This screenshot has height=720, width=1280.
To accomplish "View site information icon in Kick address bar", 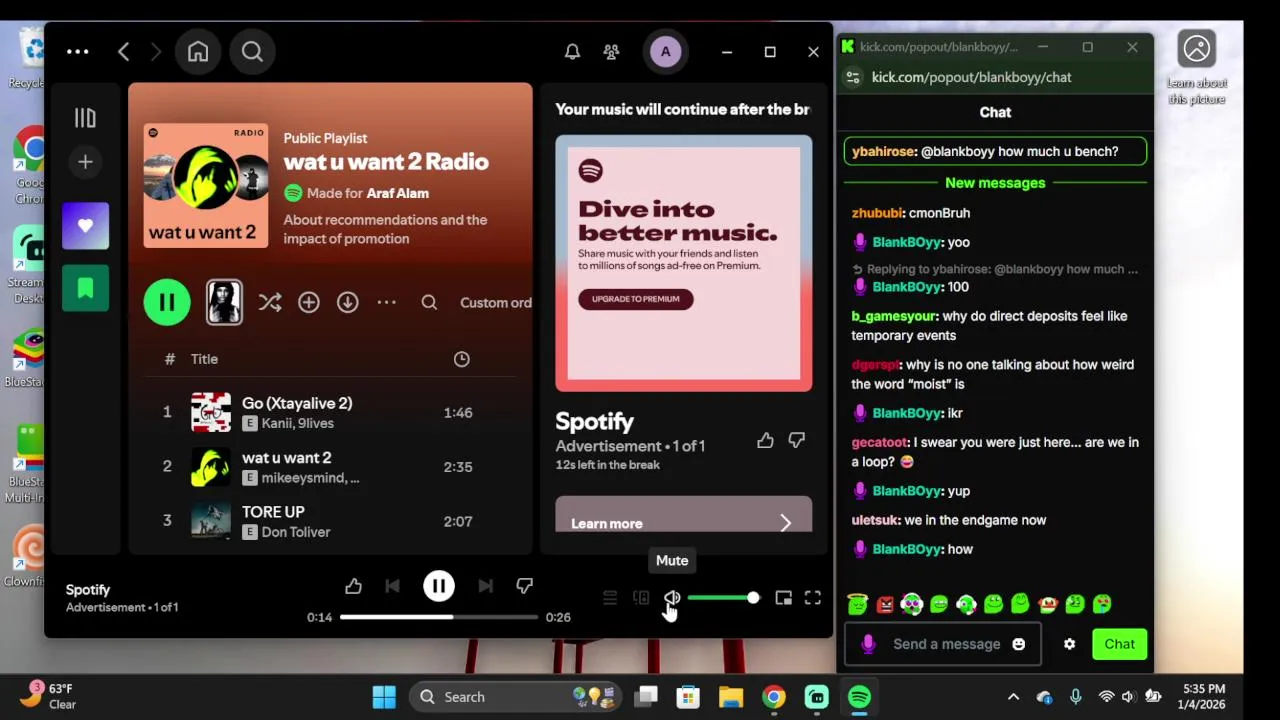I will (x=853, y=77).
